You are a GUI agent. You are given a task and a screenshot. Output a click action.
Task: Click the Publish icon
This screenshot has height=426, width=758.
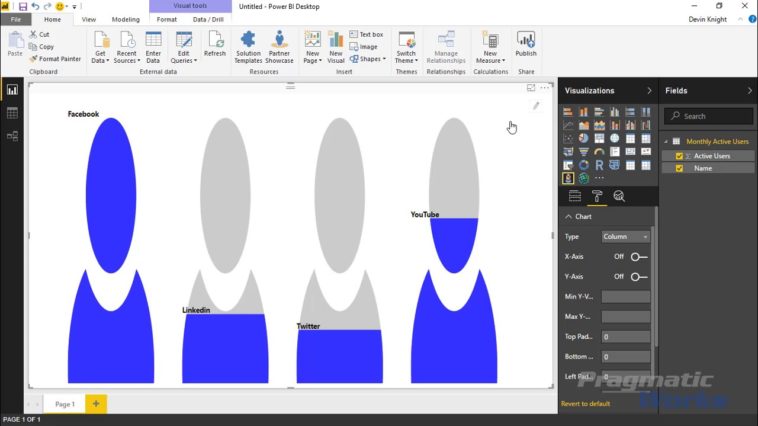pos(526,45)
